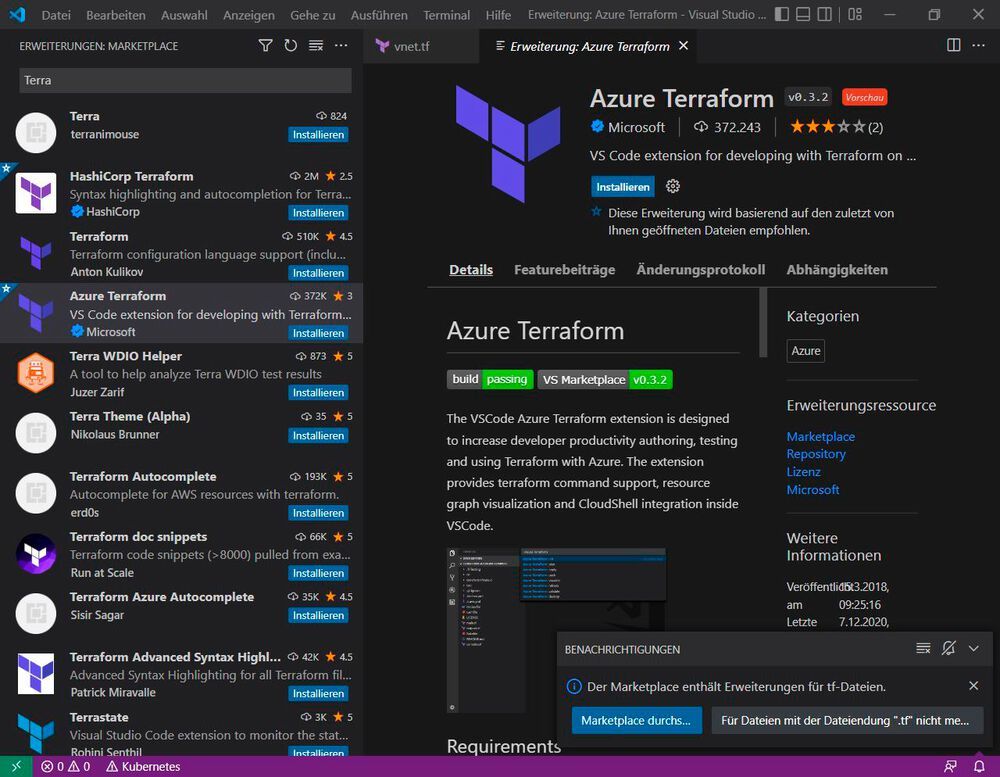Open the Abhängigkeiten tab
1000x777 pixels.
[x=837, y=270]
